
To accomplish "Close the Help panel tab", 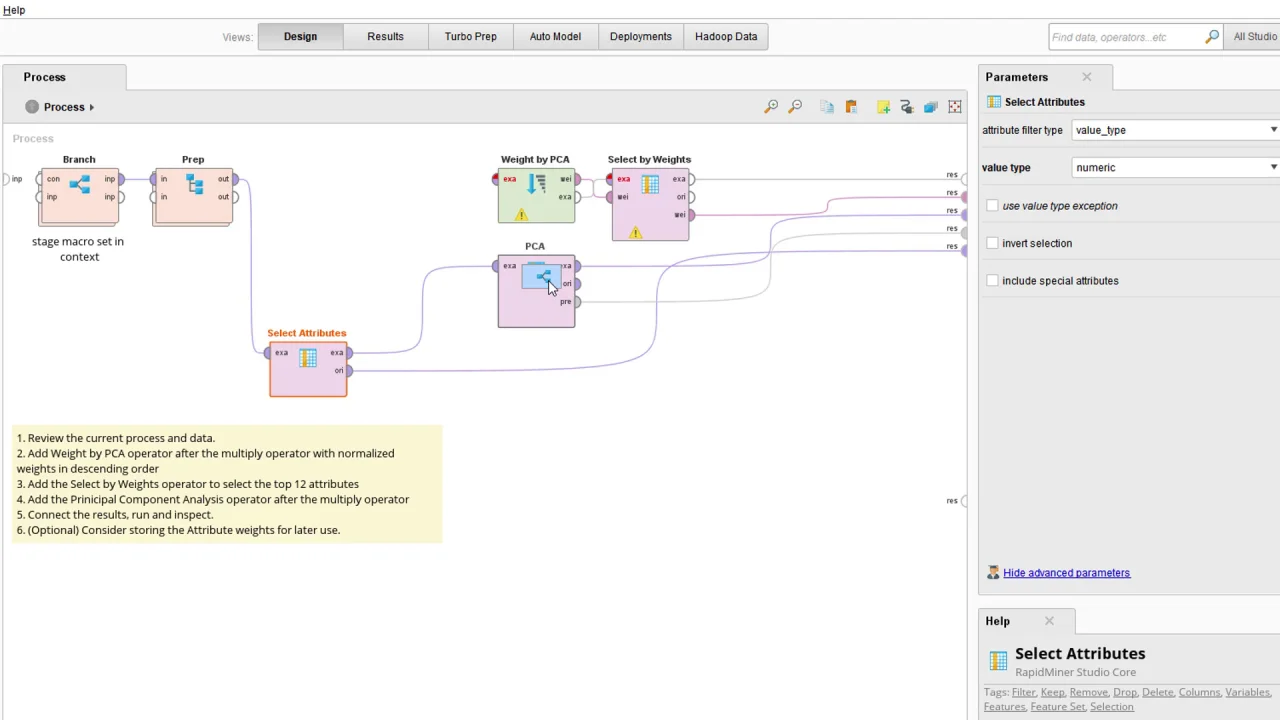I will pos(1049,621).
